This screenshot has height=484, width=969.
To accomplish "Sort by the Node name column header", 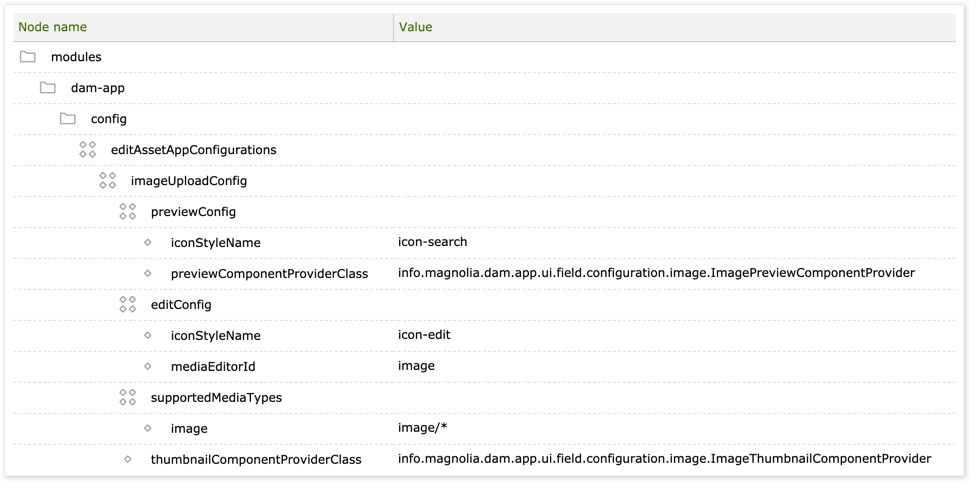I will pos(53,27).
